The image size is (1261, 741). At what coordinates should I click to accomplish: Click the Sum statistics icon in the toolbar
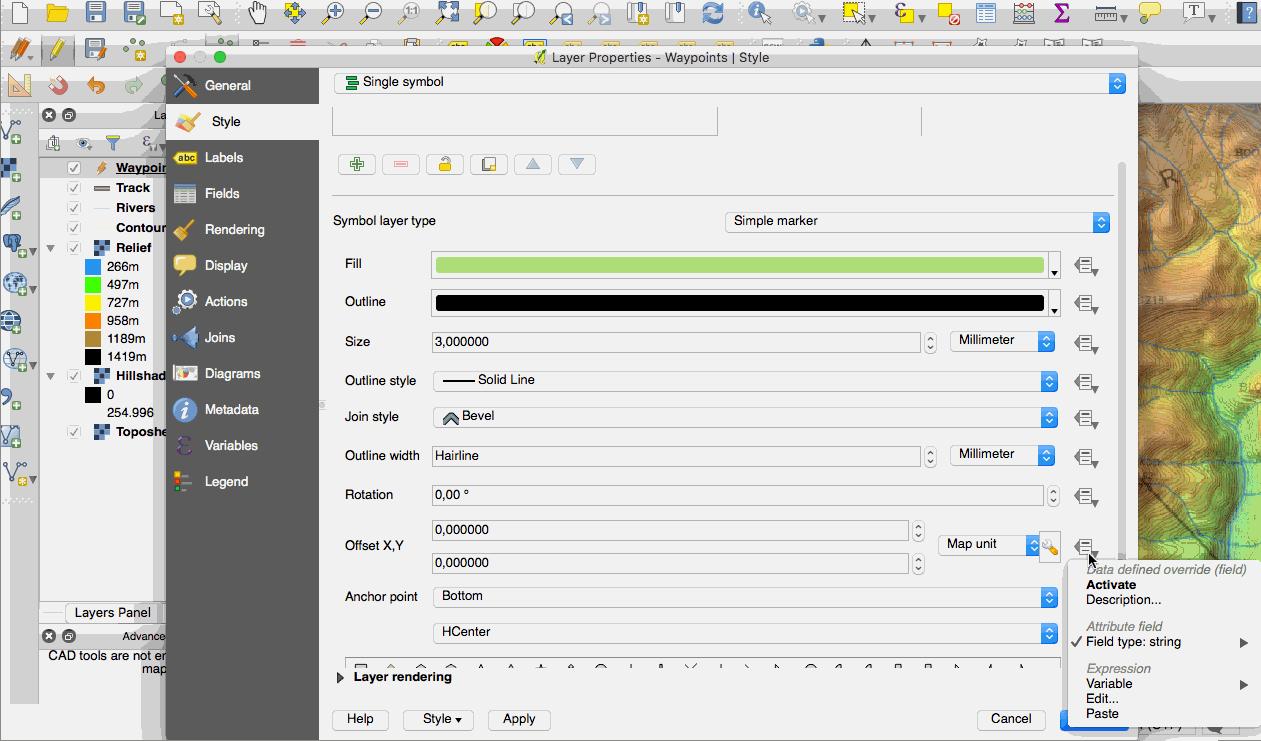point(1061,13)
